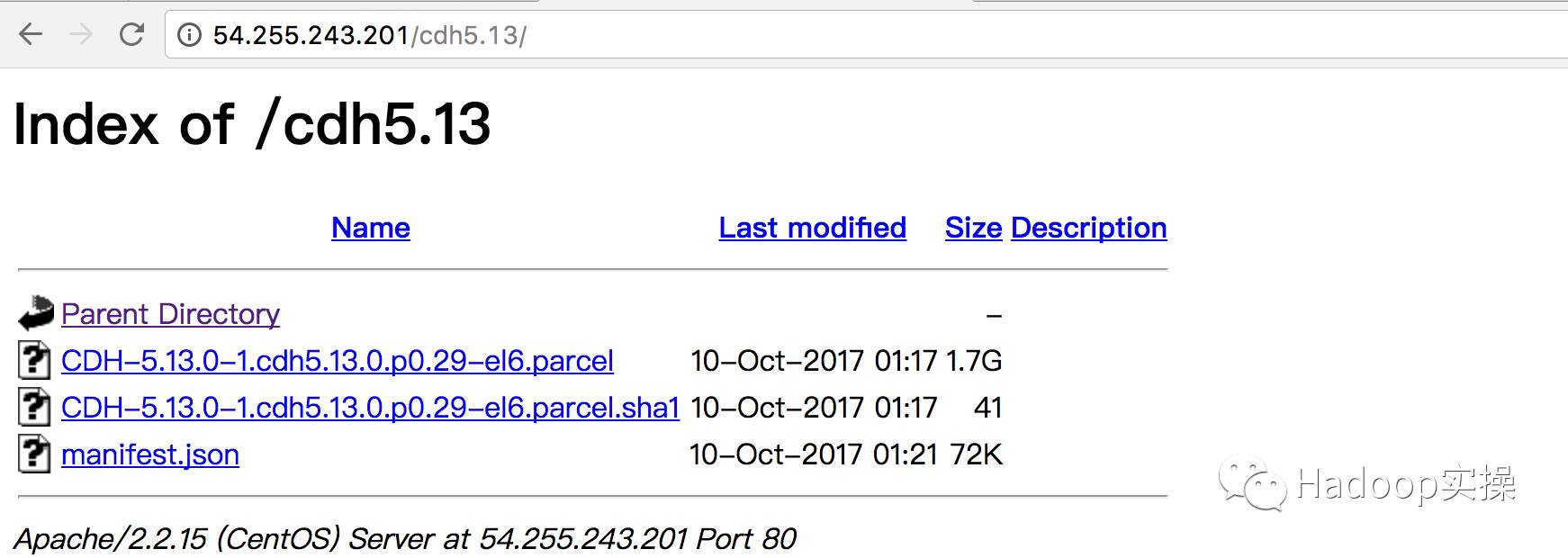Open the site information icon
The image size is (1568, 558).
(189, 35)
